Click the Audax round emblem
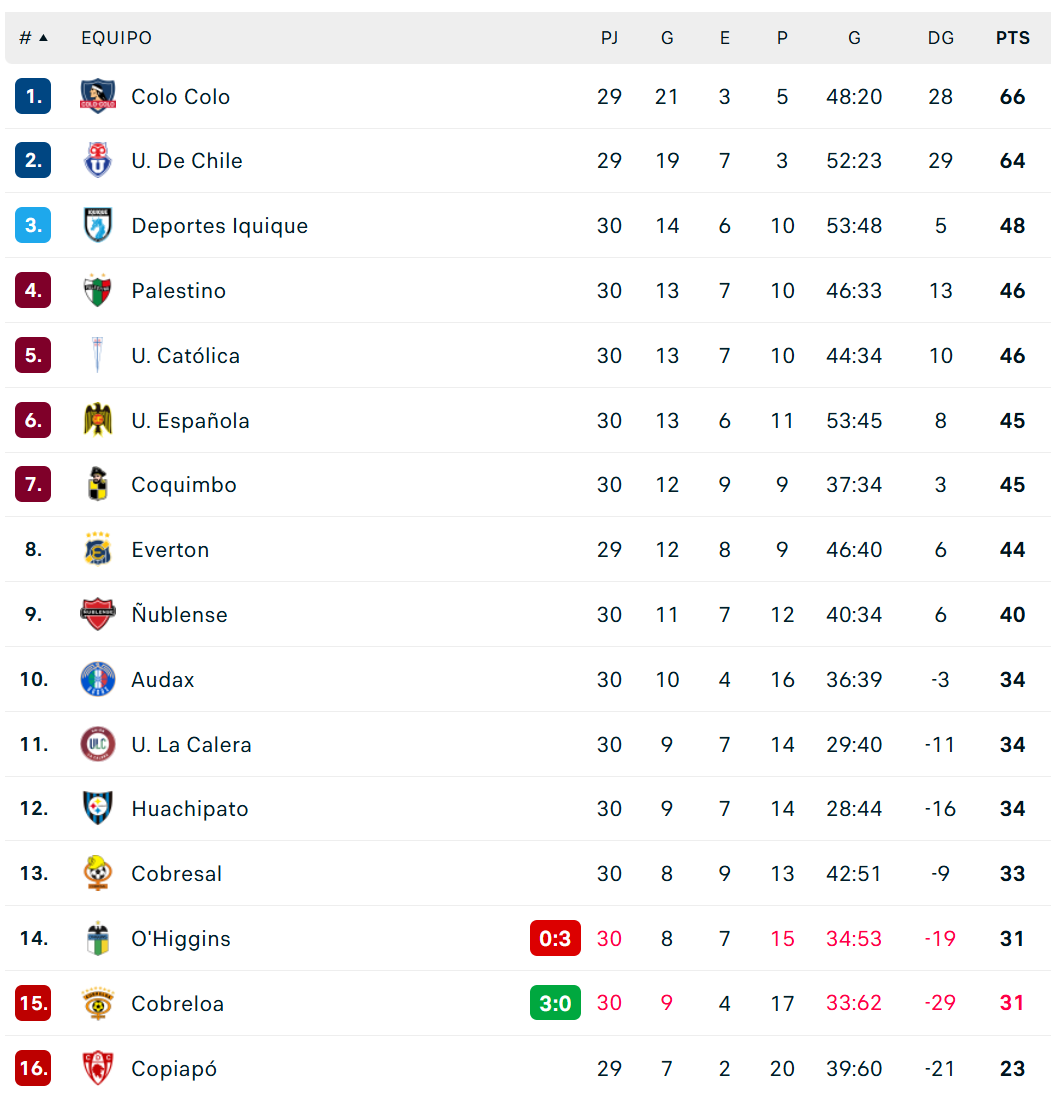Image resolution: width=1051 pixels, height=1099 pixels. click(97, 678)
